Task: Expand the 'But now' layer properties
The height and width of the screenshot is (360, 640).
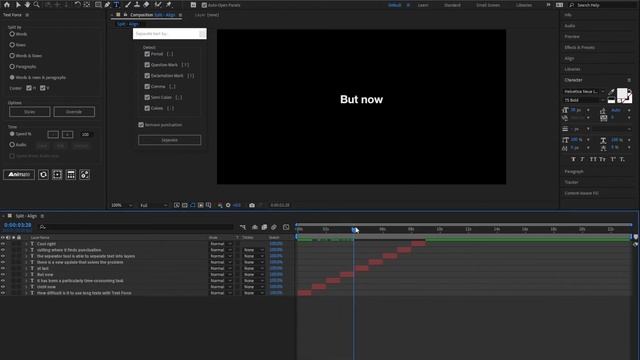Action: click(x=27, y=274)
